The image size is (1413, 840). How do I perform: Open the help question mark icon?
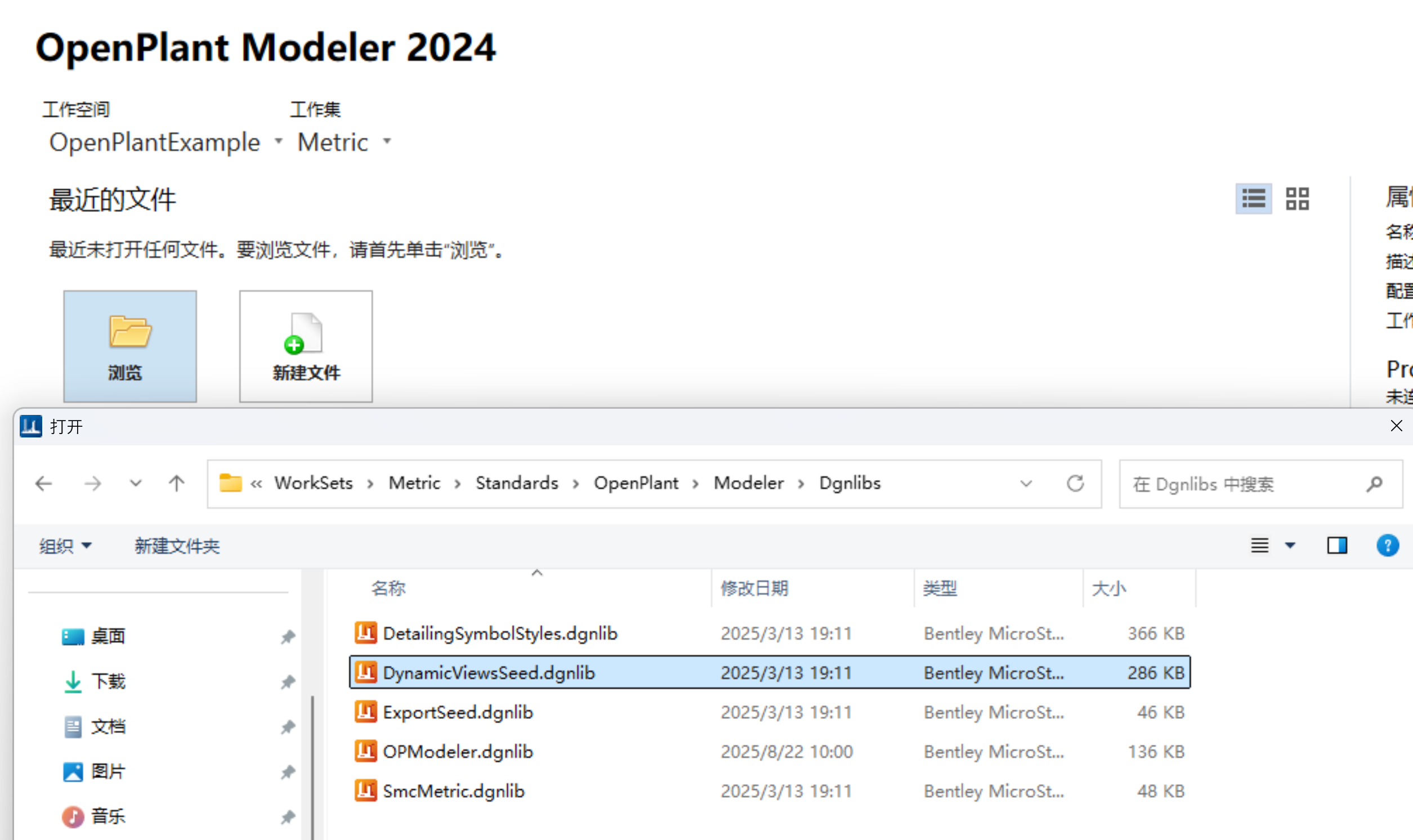click(x=1387, y=546)
